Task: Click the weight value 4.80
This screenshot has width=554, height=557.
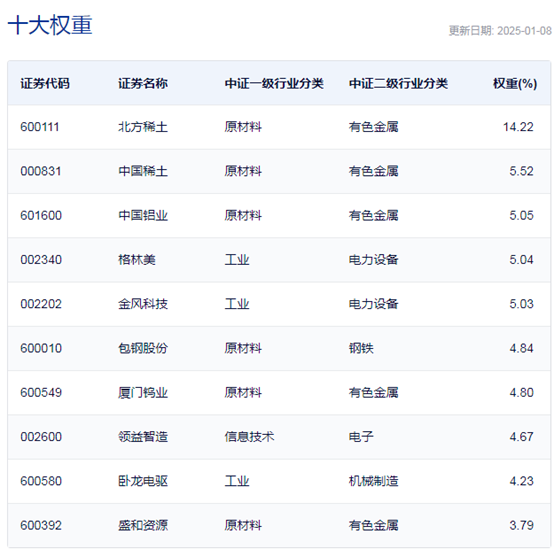Action: point(521,393)
